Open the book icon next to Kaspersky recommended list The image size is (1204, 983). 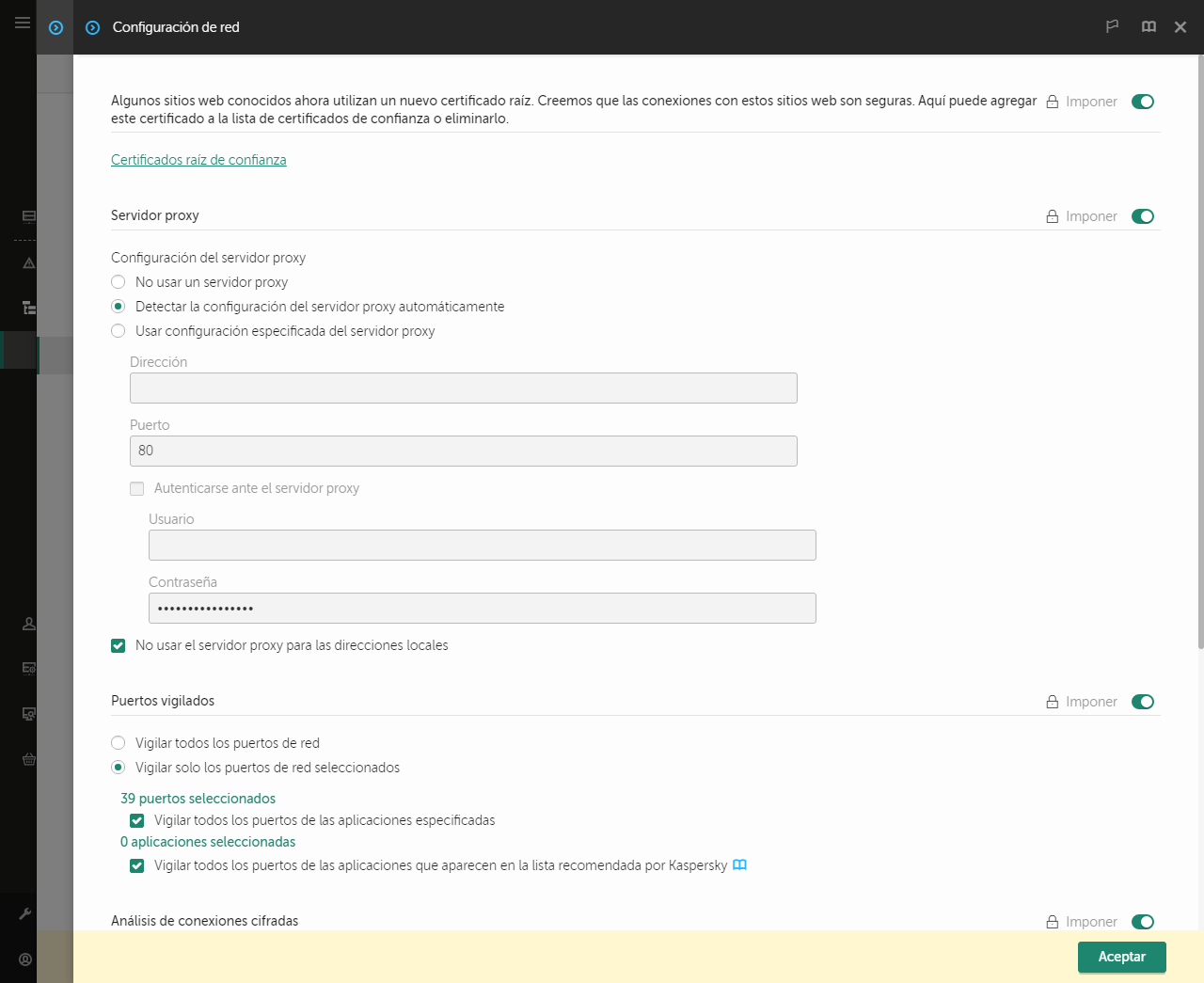click(x=739, y=864)
